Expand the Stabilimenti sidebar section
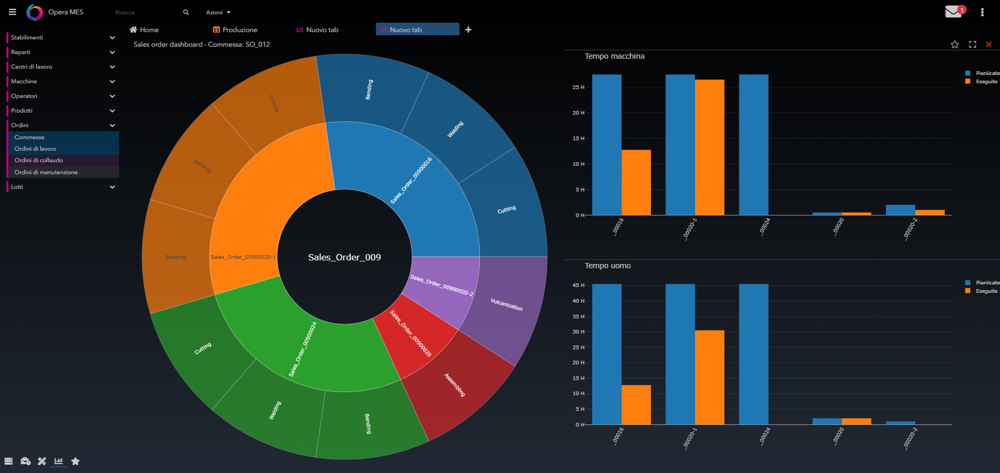Image resolution: width=1000 pixels, height=473 pixels. 62,38
